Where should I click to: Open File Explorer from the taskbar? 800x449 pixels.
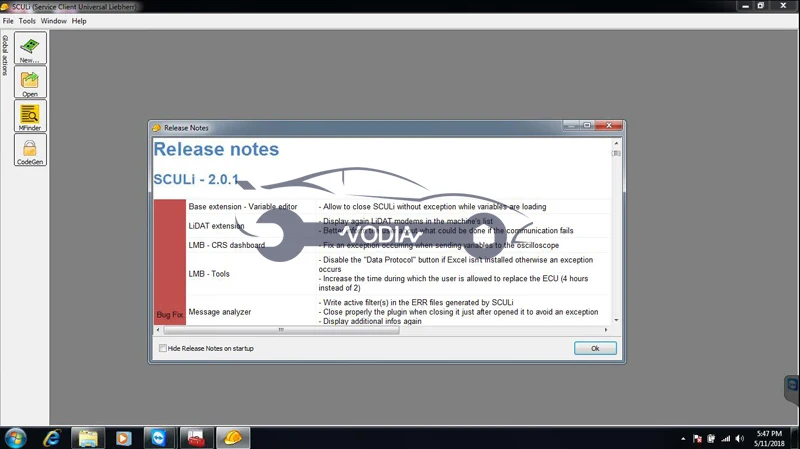pyautogui.click(x=88, y=438)
